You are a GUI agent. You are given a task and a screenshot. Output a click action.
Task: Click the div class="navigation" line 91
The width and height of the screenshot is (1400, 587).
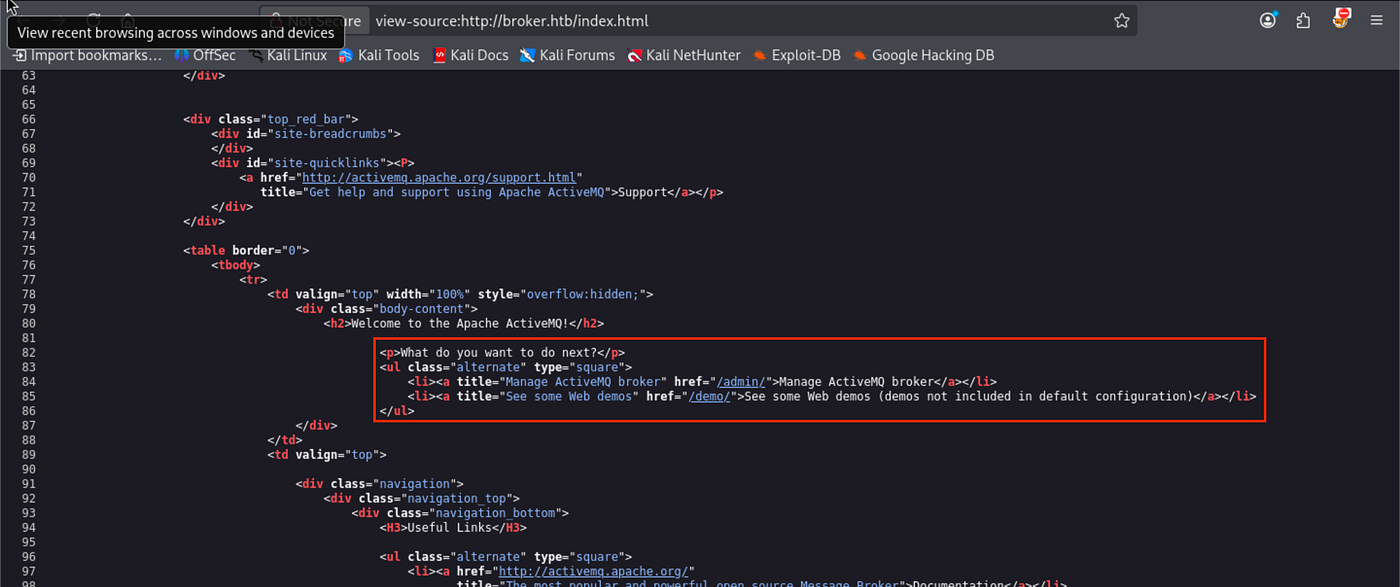click(380, 484)
